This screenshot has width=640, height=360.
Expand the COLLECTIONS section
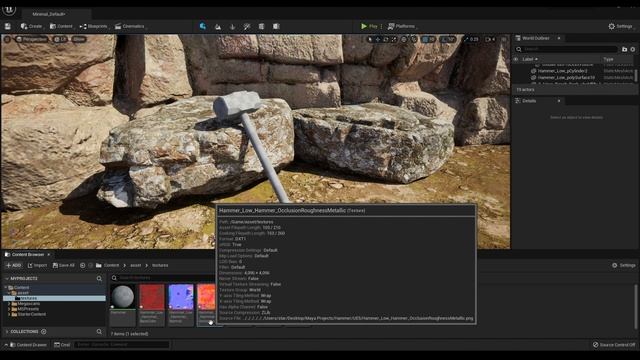(7, 331)
